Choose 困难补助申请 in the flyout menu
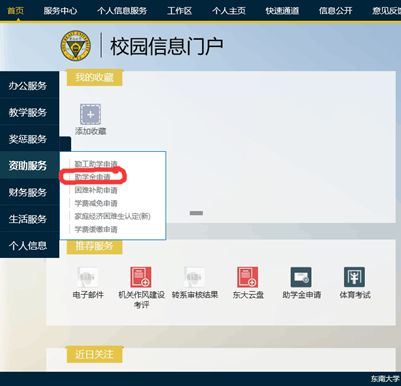Screen dimensions: 401x386 coord(96,190)
